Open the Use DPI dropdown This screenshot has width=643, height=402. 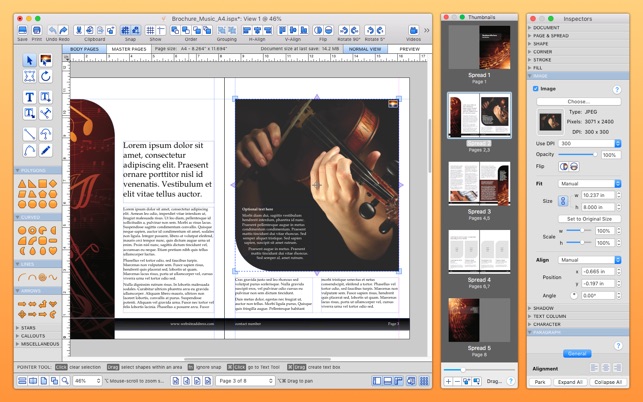590,144
